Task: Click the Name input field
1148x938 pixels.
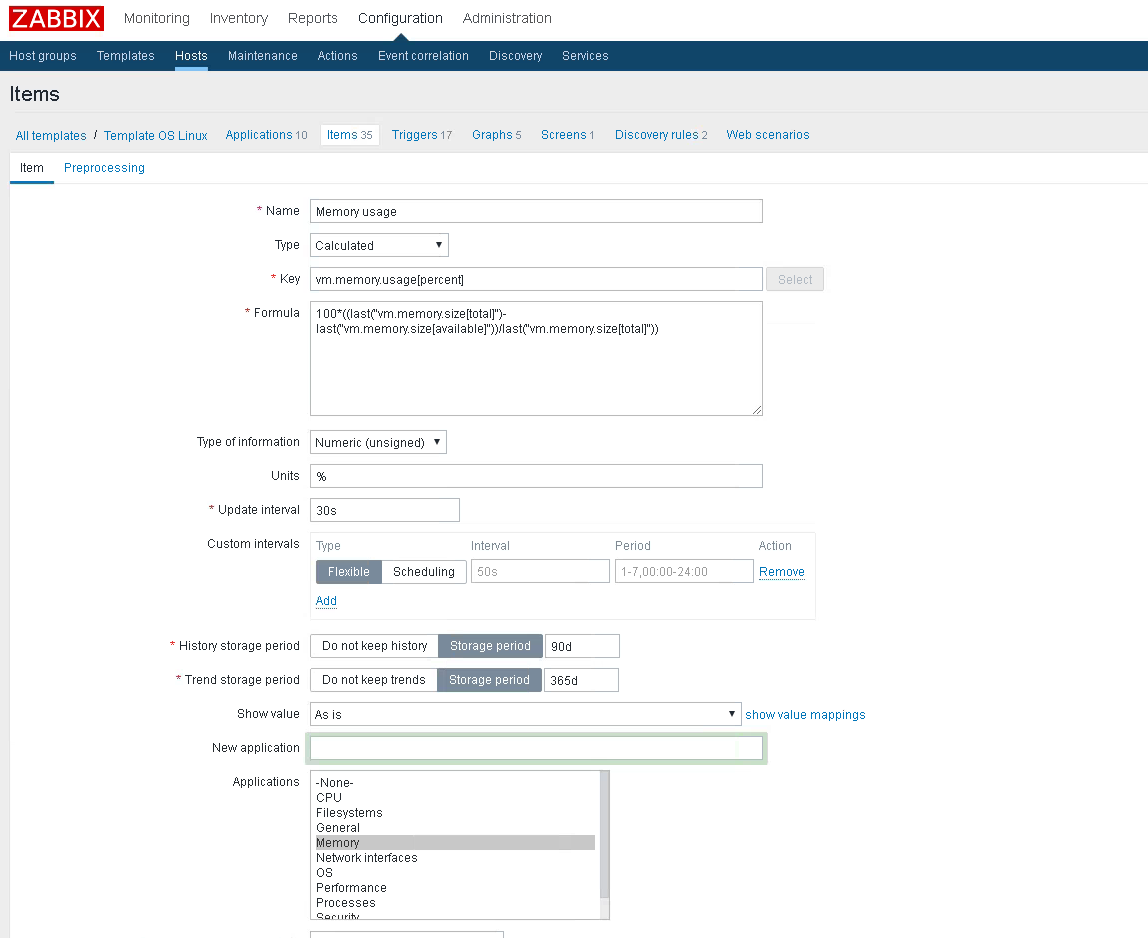Action: click(536, 211)
